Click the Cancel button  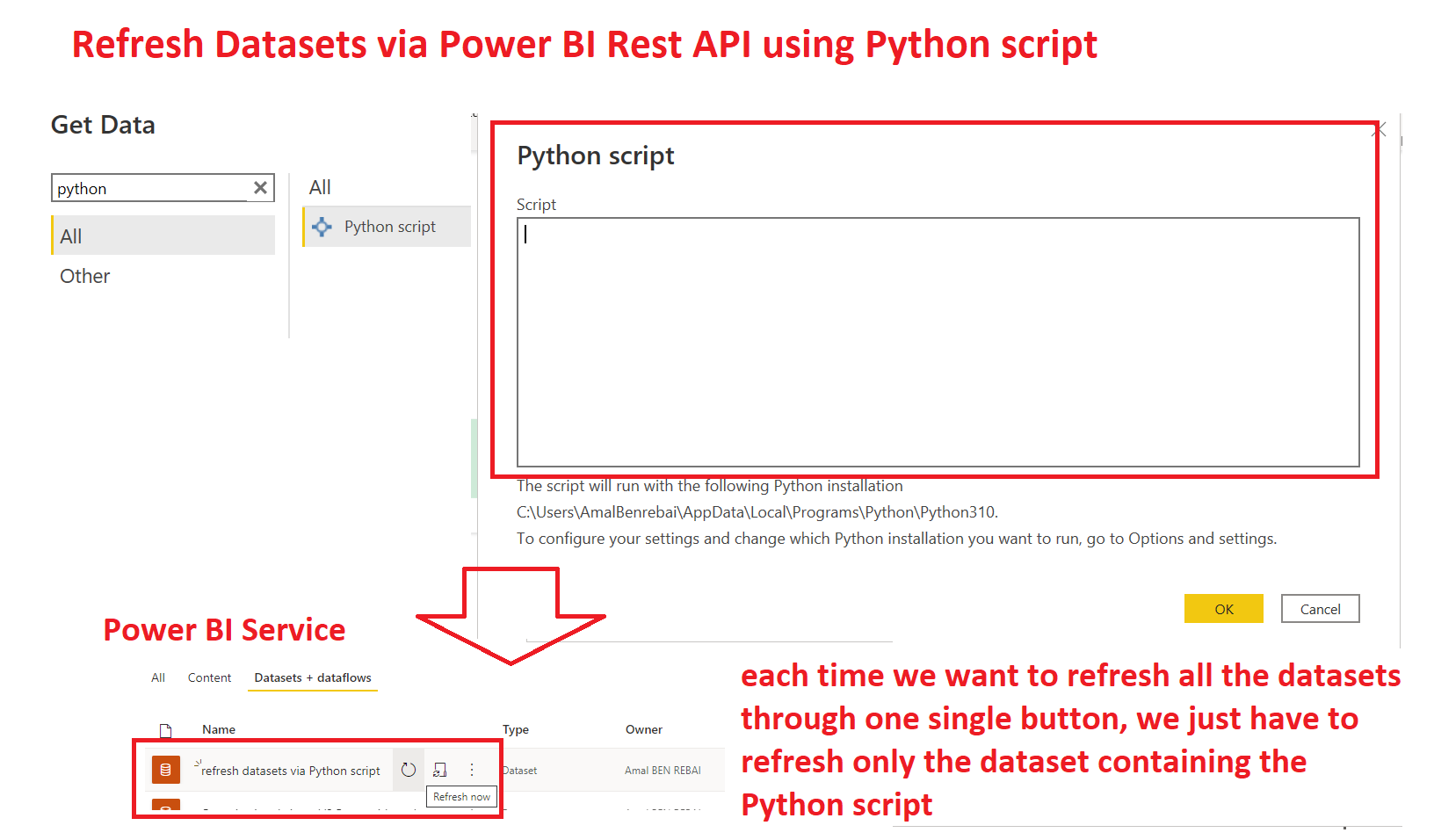[1320, 608]
